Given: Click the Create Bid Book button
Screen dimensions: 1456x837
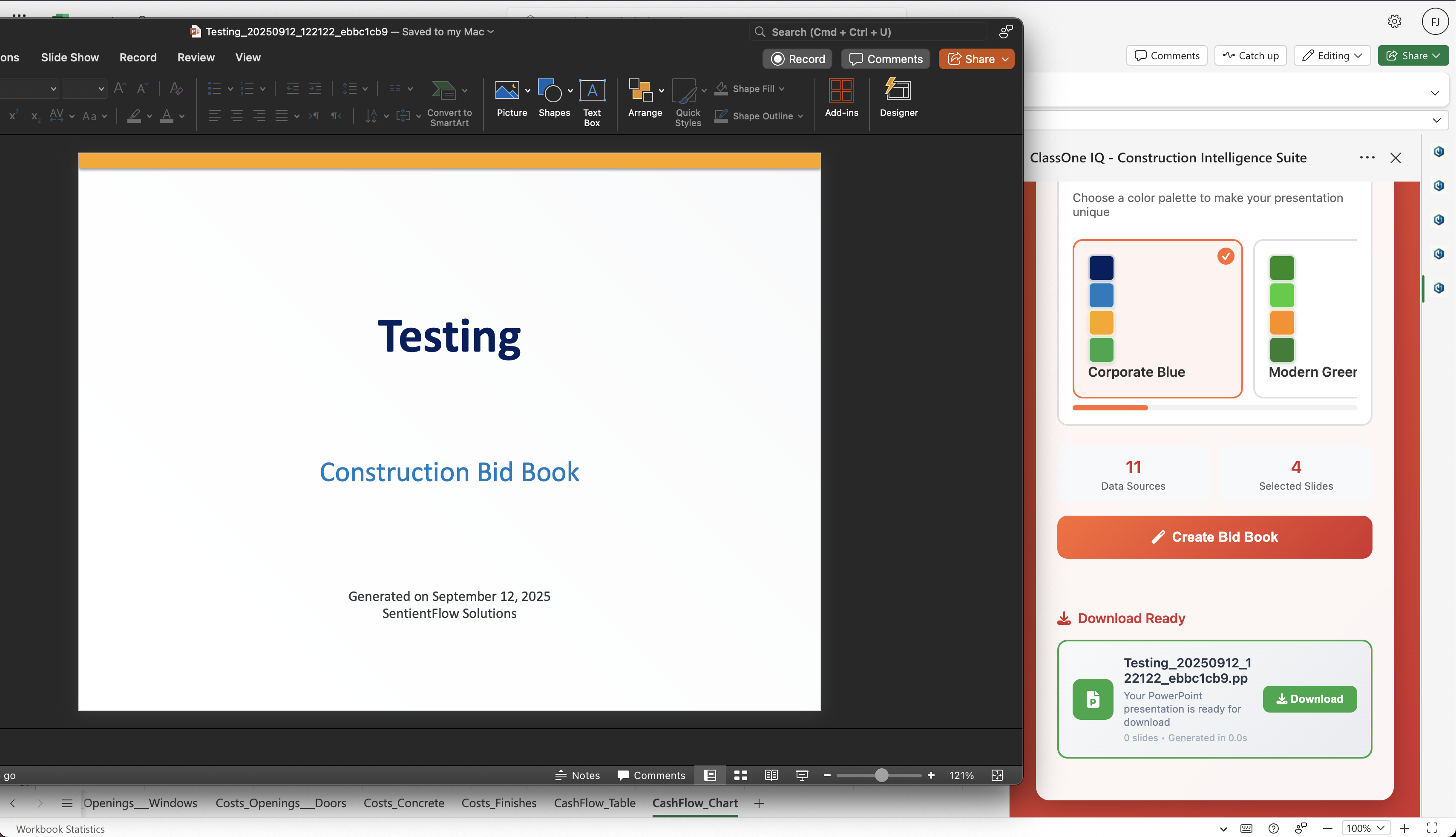Looking at the screenshot, I should tap(1214, 537).
